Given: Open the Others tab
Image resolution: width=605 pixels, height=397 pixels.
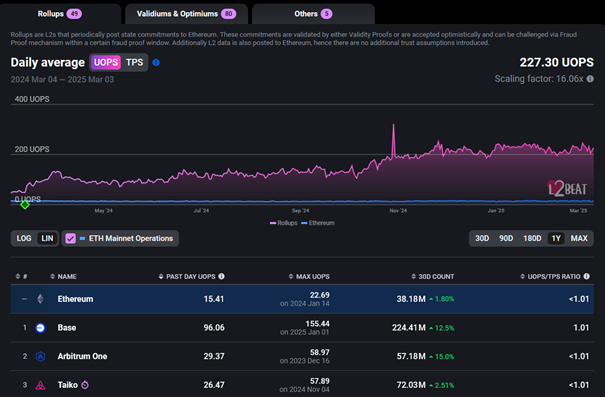Looking at the screenshot, I should coord(313,14).
